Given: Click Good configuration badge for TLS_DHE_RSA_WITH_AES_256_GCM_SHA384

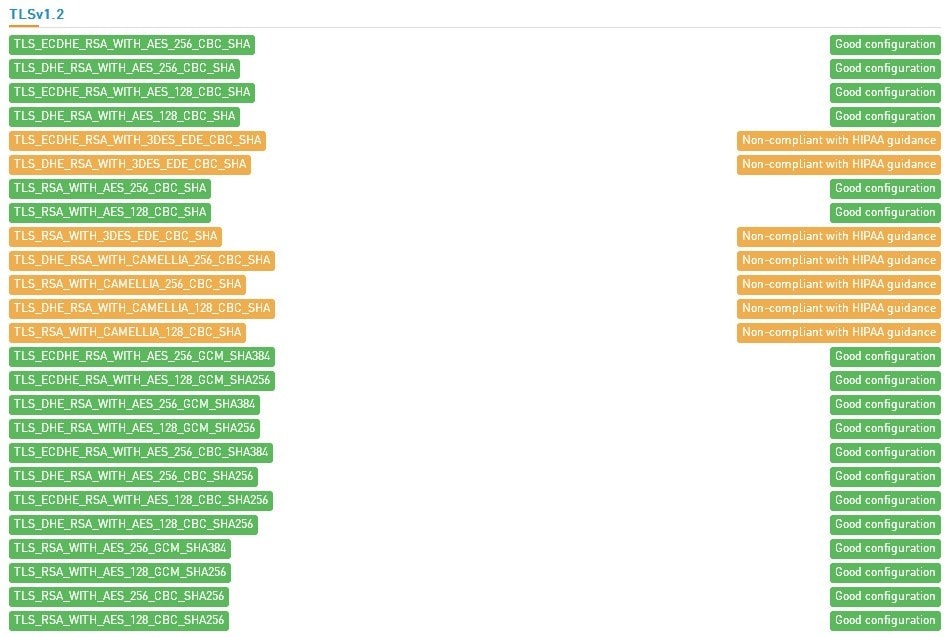Looking at the screenshot, I should pos(885,404).
